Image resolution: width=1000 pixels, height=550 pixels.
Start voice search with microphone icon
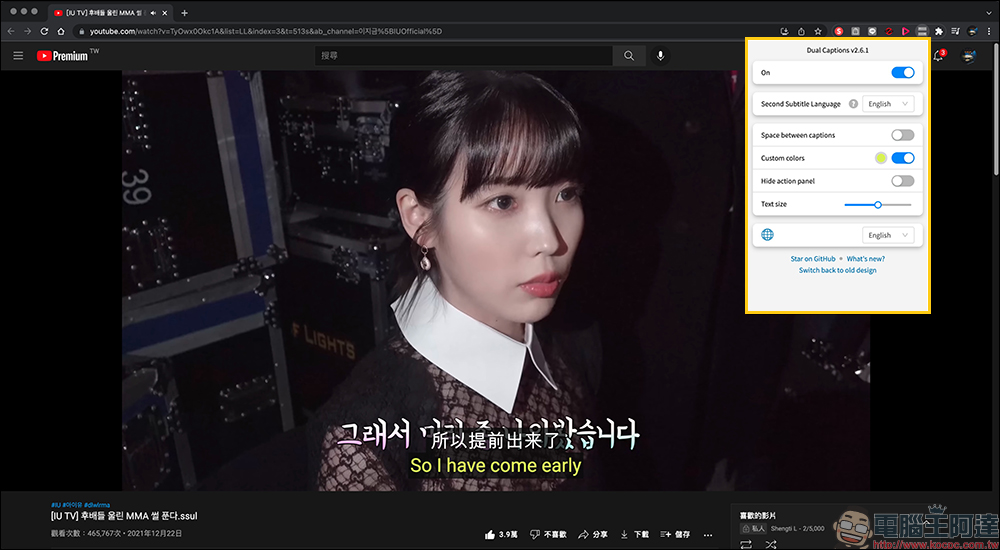660,56
